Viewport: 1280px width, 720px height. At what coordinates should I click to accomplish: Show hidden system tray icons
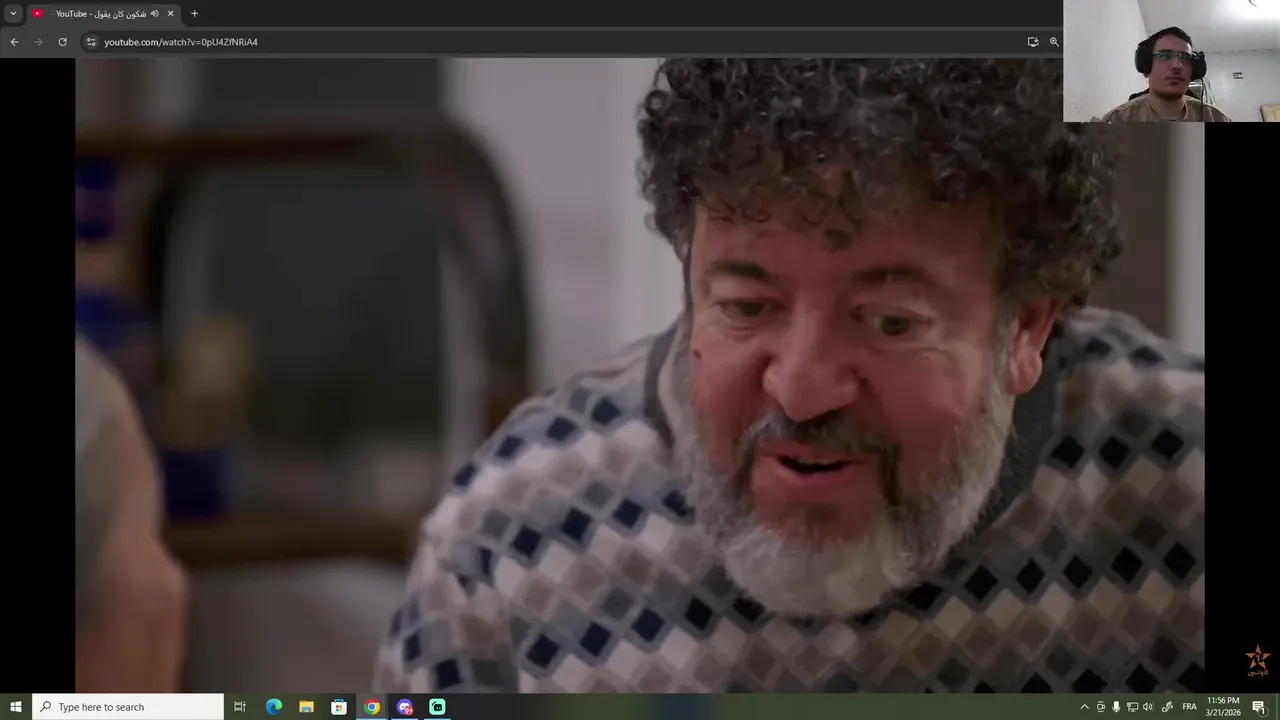(1084, 707)
